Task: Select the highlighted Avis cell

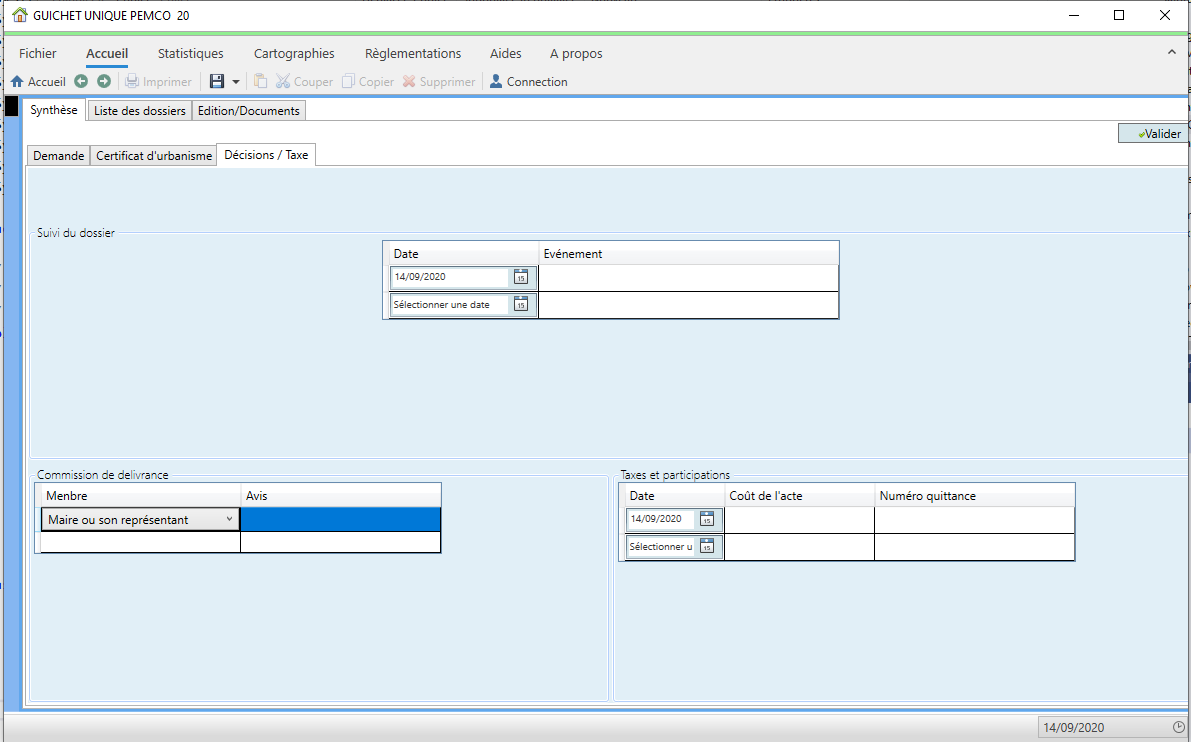Action: (x=340, y=519)
